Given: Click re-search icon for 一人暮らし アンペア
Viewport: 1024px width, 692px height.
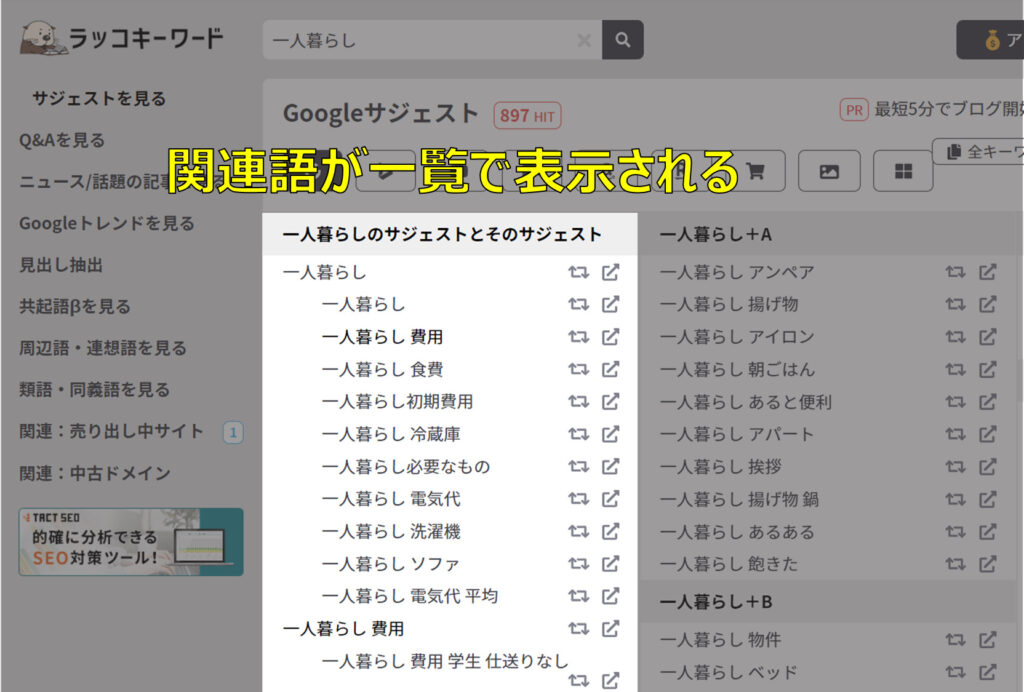Looking at the screenshot, I should [955, 272].
